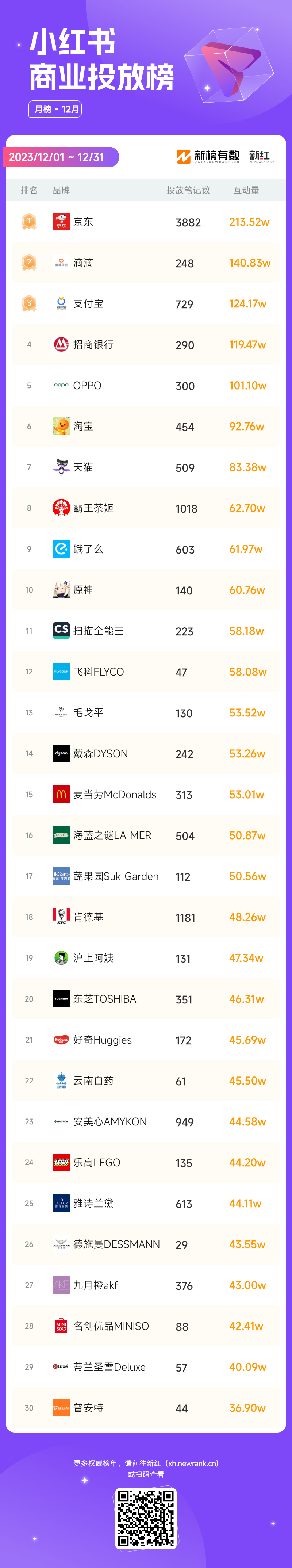Click the 扫描全能王 CS logo icon
The width and height of the screenshot is (292, 1568).
61,631
